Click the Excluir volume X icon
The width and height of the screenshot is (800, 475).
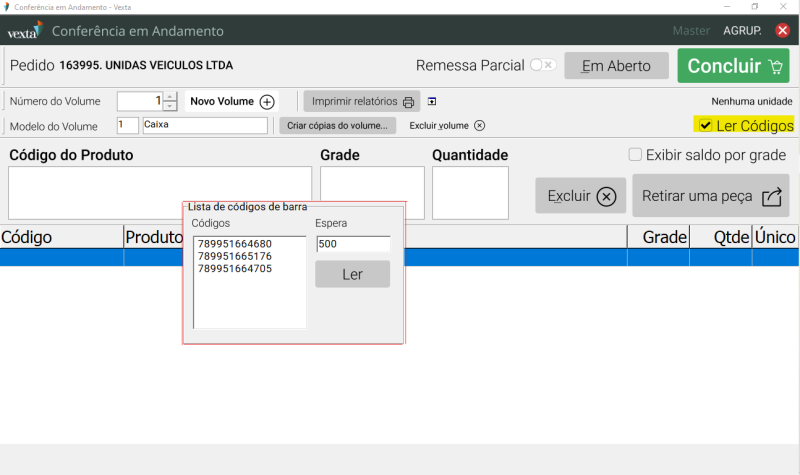pyautogui.click(x=479, y=126)
